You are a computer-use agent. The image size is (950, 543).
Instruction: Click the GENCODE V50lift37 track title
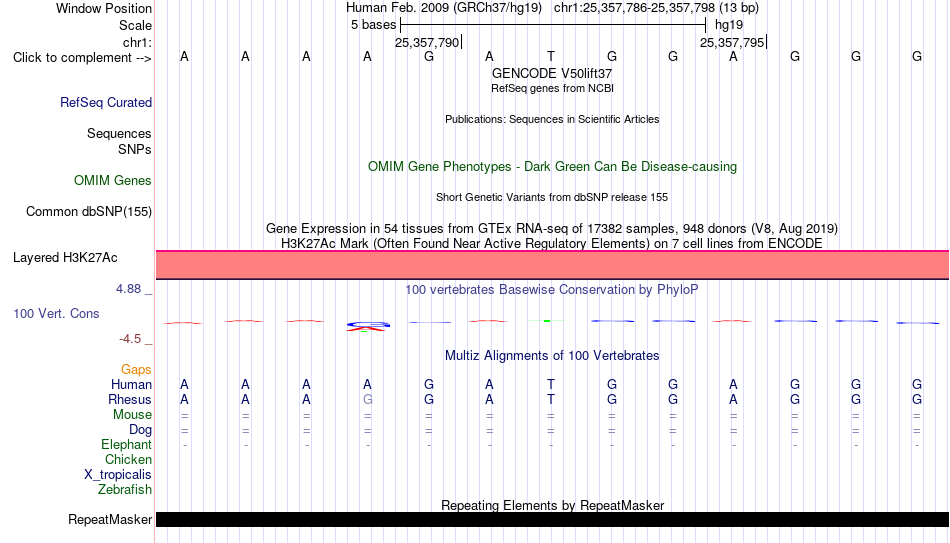[x=552, y=73]
